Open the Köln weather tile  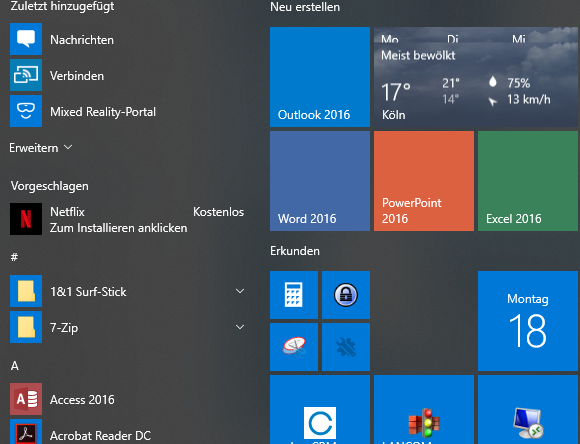476,77
